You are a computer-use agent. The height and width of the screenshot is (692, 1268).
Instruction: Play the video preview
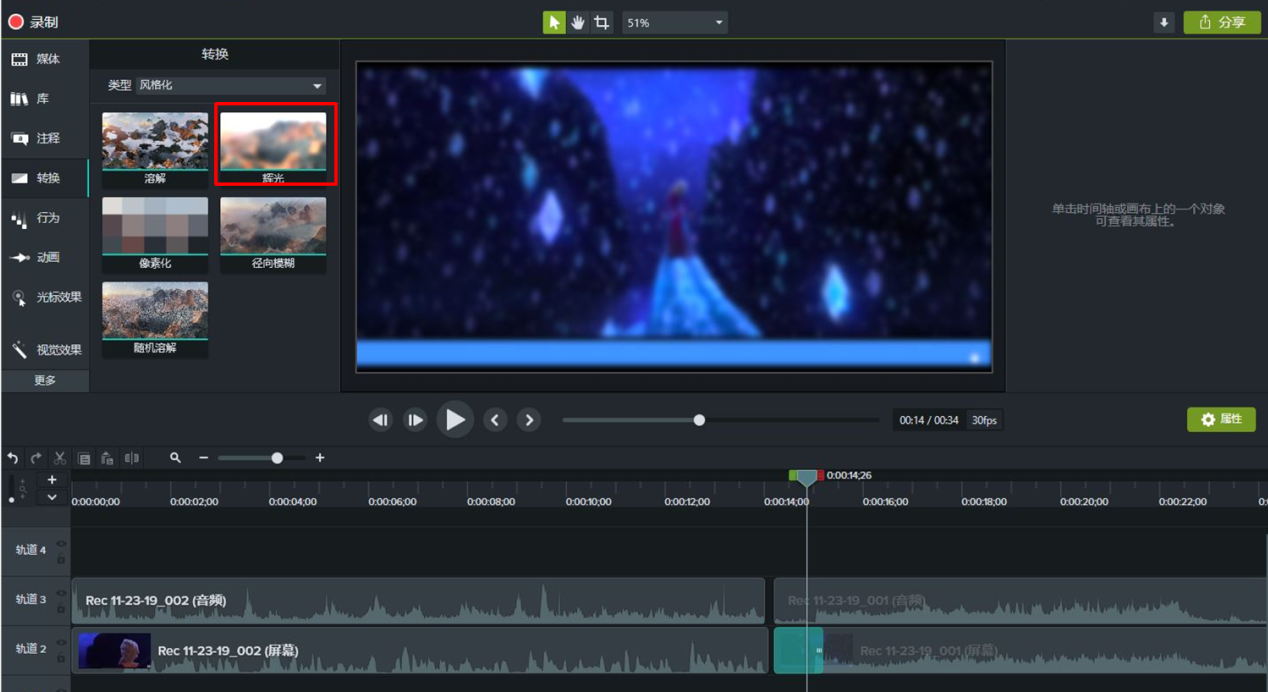tap(455, 420)
